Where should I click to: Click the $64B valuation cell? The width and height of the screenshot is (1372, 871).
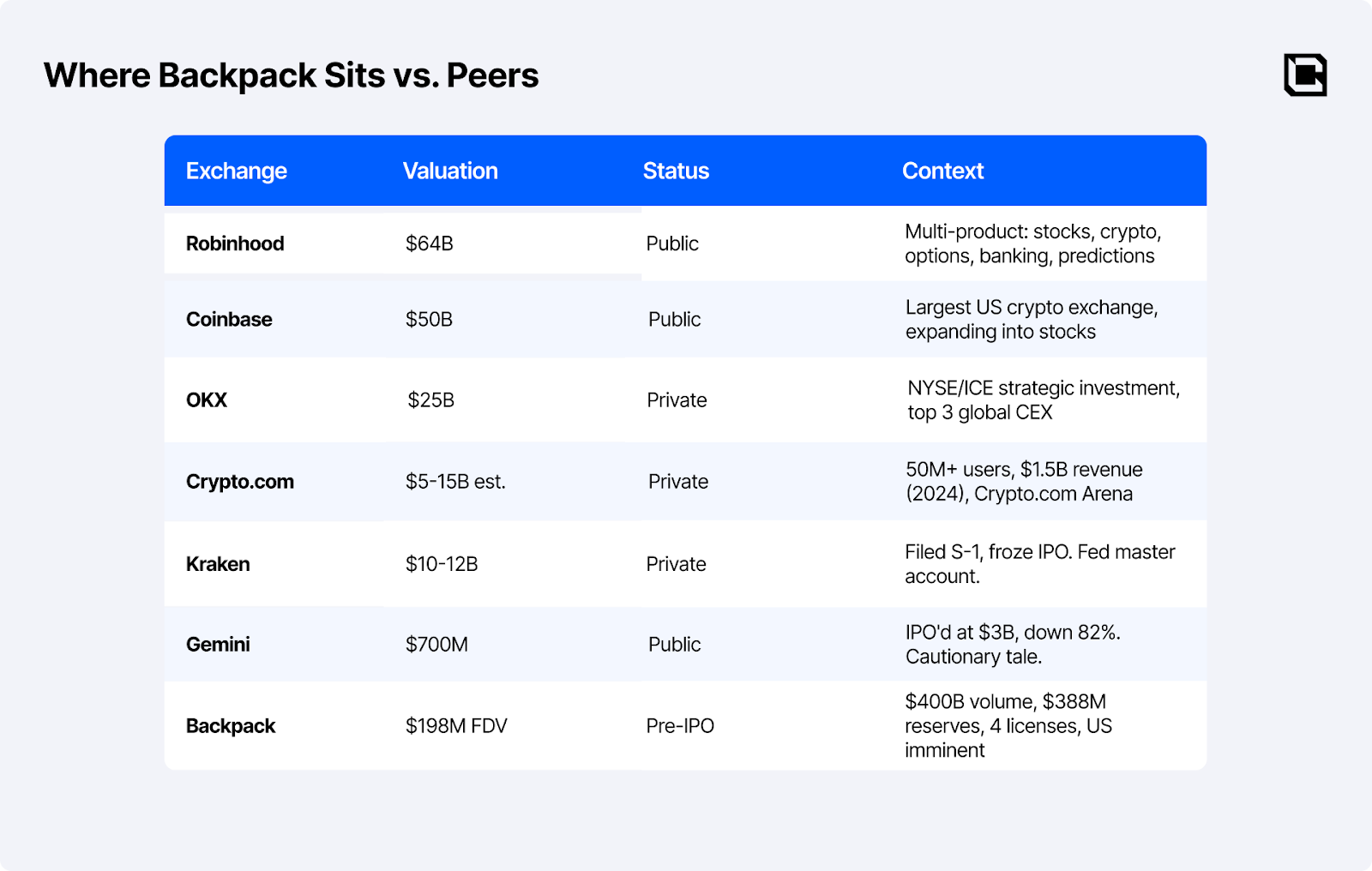(430, 243)
